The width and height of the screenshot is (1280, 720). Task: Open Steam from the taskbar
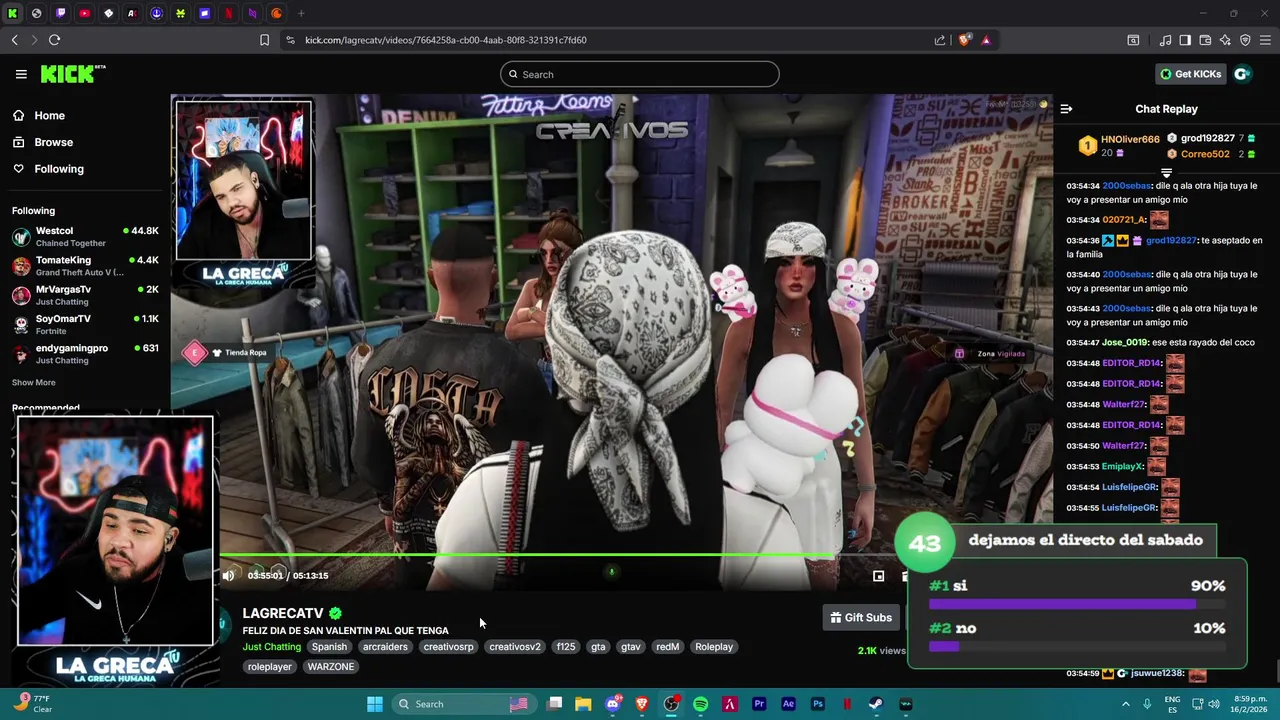pyautogui.click(x=875, y=704)
